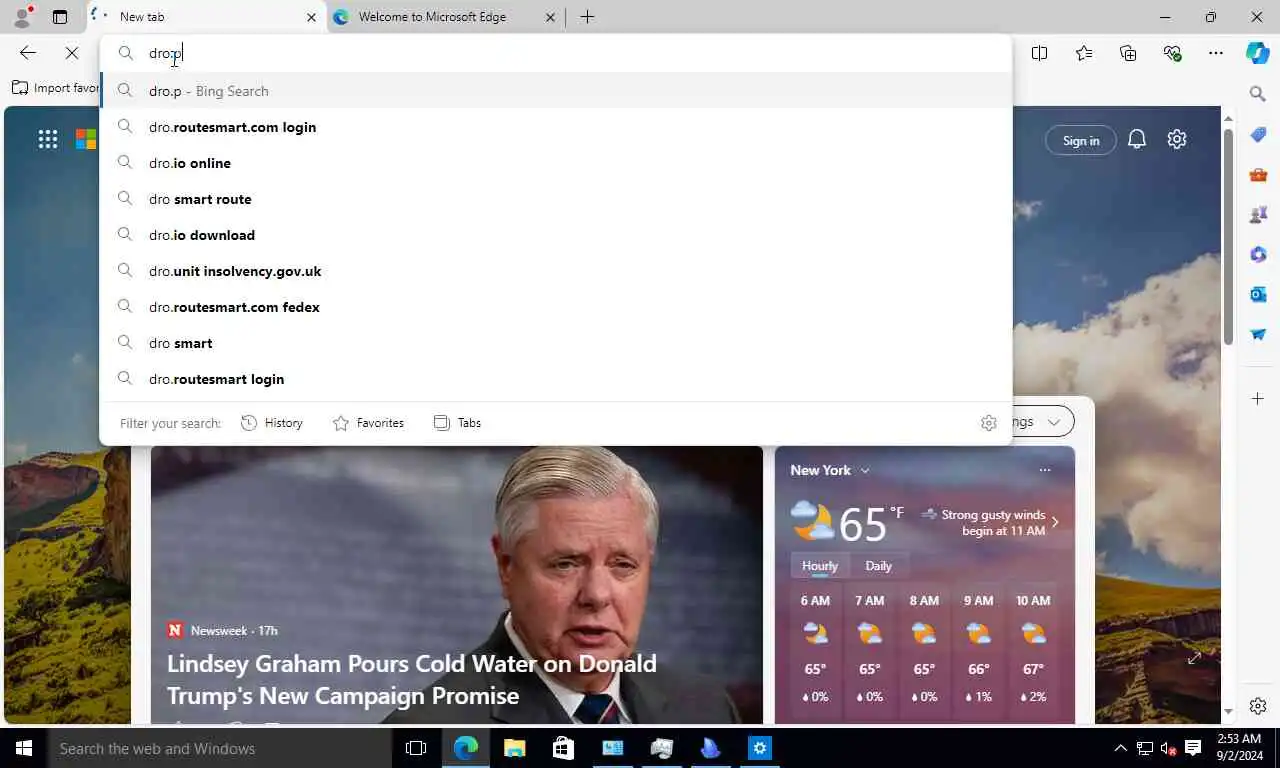Select dro.p Bing Search suggestion
1280x768 pixels.
tap(556, 91)
